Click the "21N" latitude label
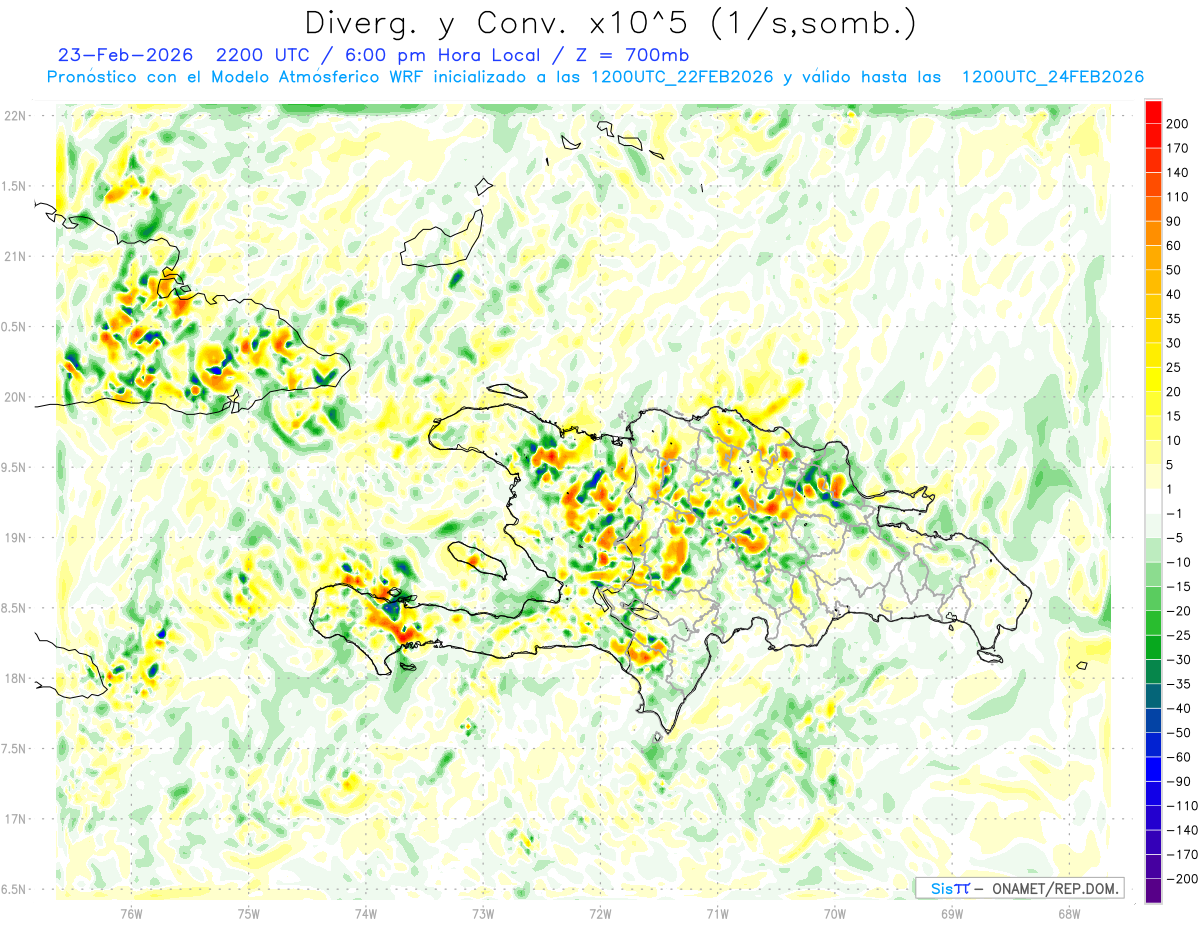This screenshot has width=1200, height=927. (x=14, y=256)
